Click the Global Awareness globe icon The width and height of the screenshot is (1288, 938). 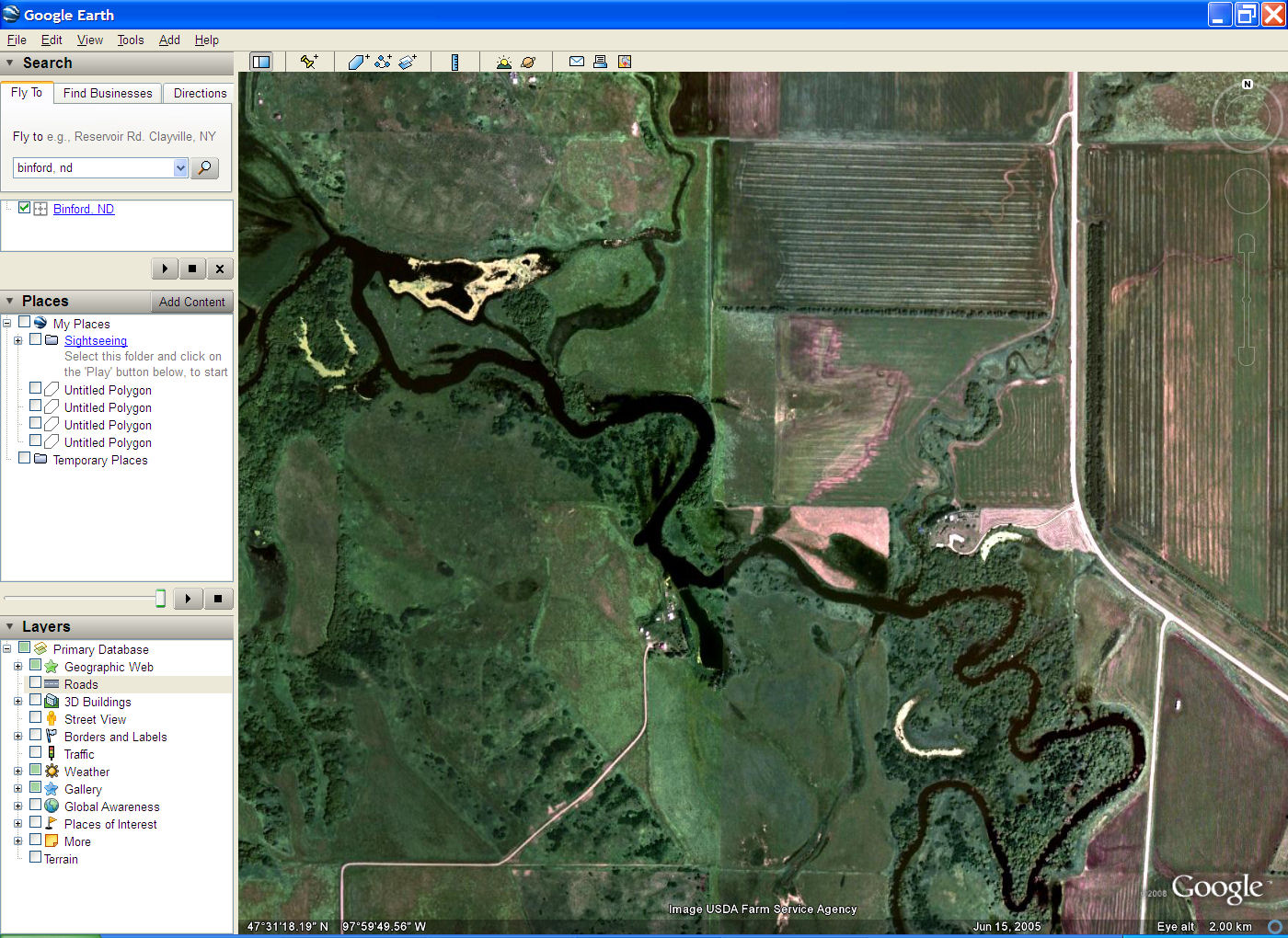point(52,806)
